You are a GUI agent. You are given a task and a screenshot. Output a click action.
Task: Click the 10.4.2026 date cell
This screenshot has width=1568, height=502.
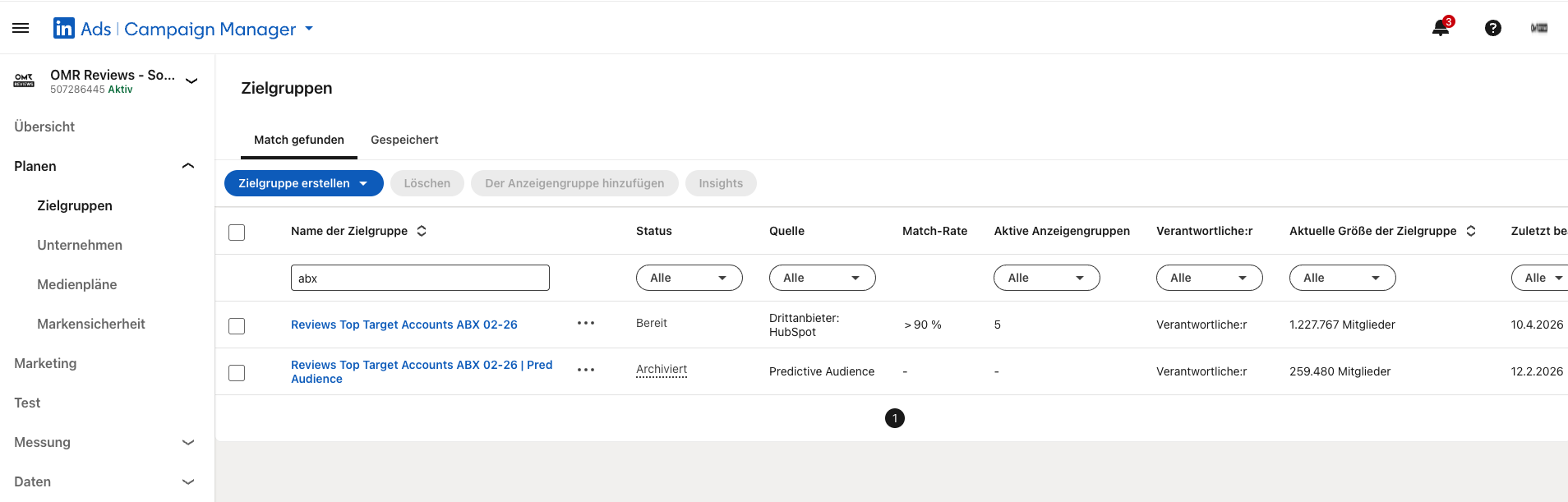1537,325
